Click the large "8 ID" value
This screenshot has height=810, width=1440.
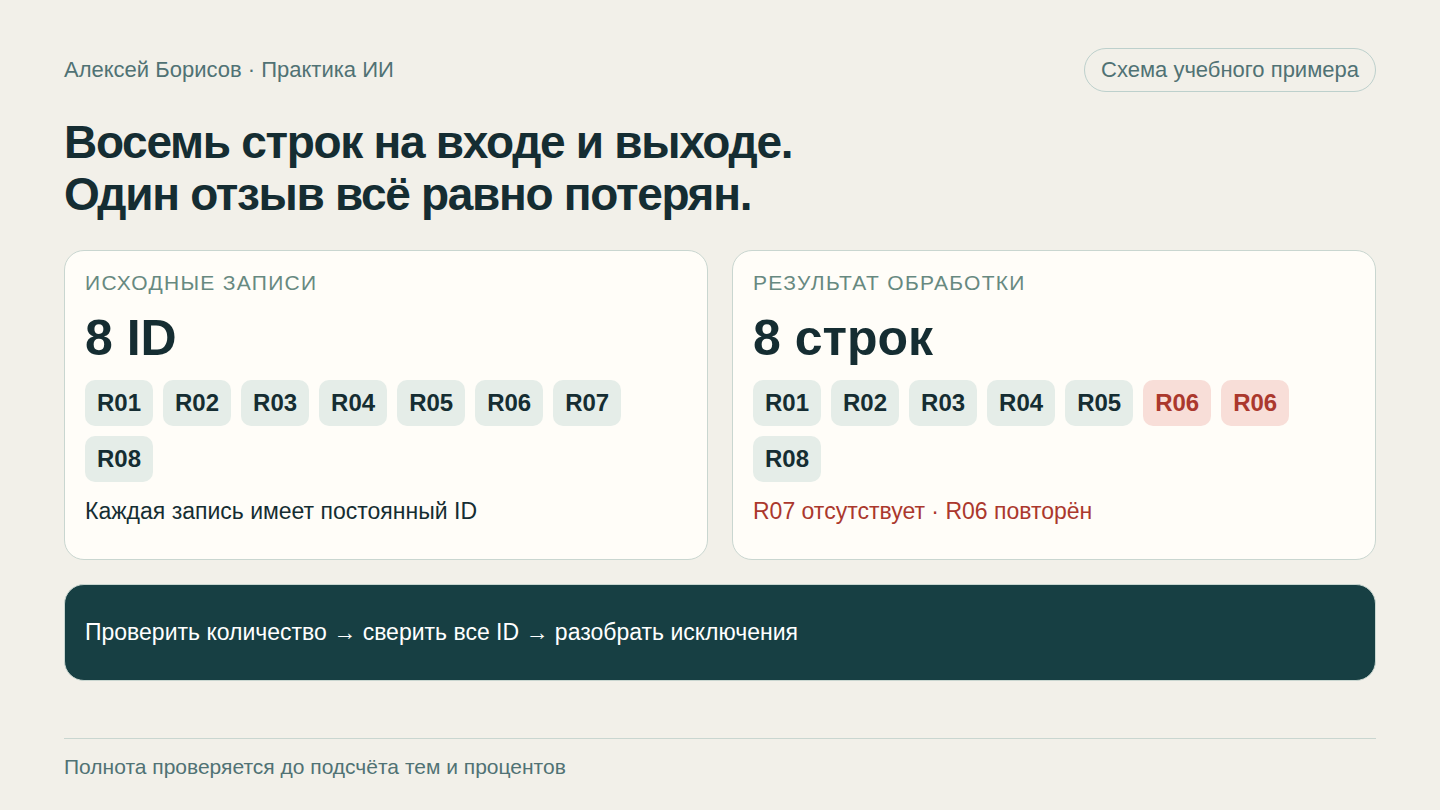tap(131, 337)
